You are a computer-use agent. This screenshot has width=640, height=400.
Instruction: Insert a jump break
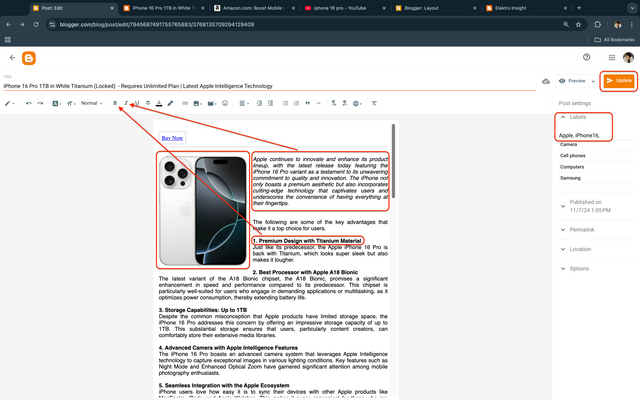(318, 103)
